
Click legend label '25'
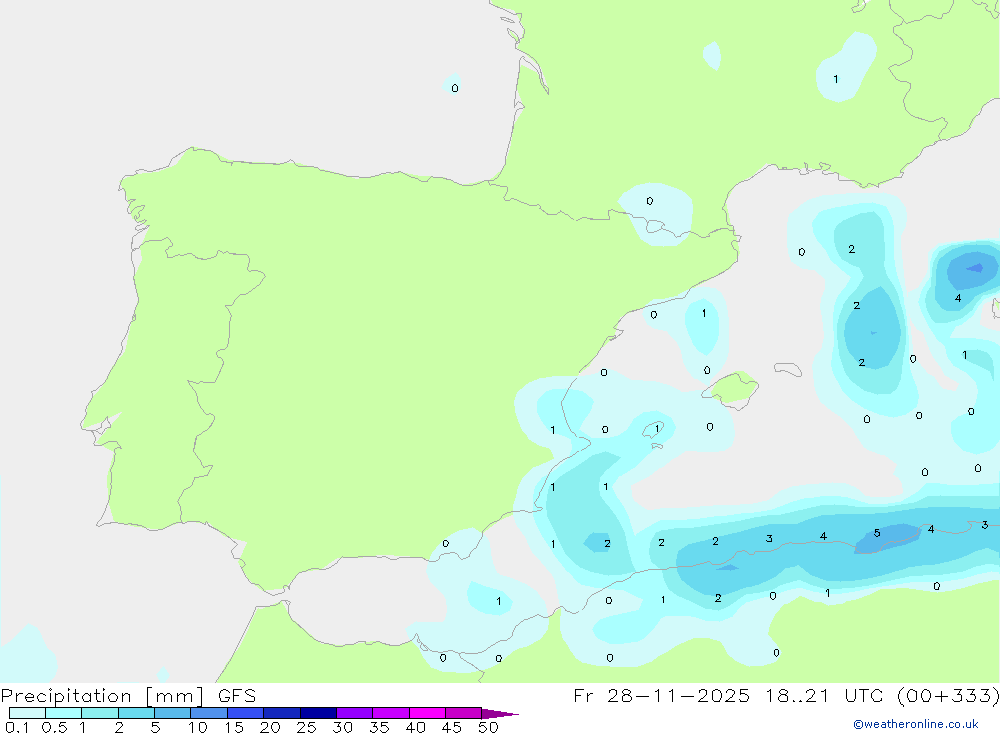coord(306,727)
